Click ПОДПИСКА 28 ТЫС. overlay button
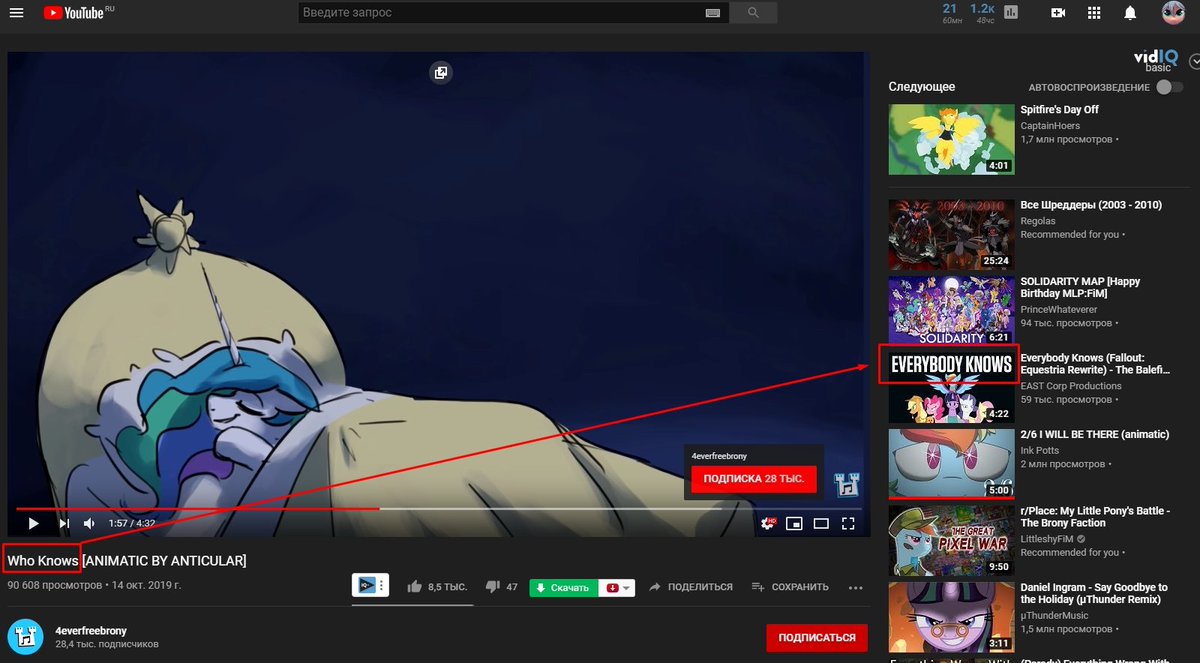 (x=754, y=480)
